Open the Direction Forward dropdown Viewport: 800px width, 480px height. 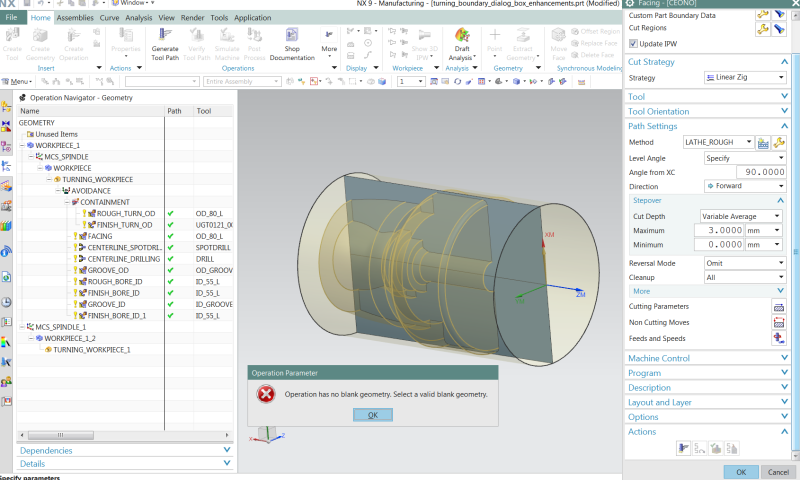click(x=744, y=186)
